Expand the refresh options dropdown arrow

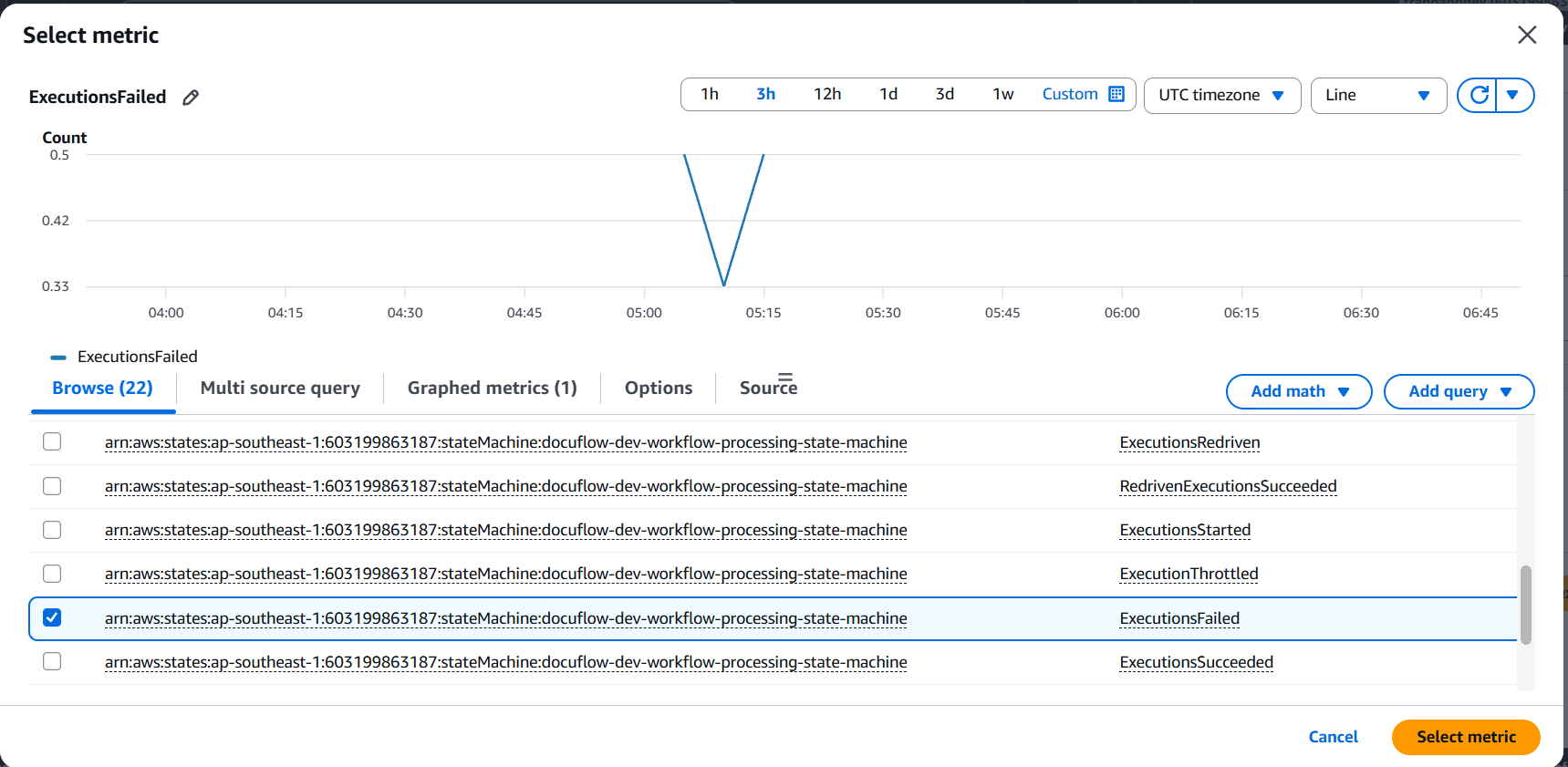click(1513, 95)
